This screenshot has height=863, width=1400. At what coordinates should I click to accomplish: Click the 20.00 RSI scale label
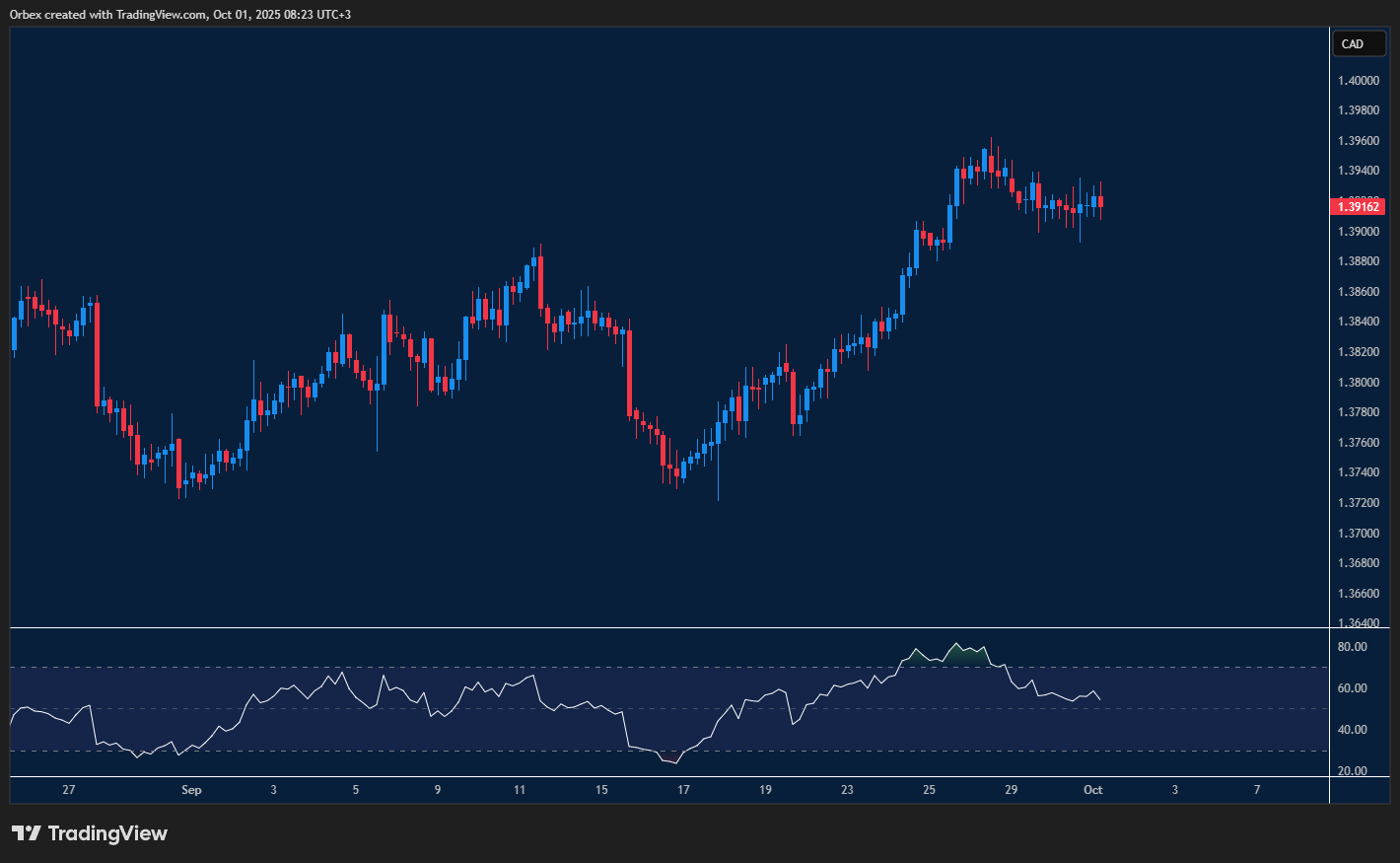point(1352,771)
